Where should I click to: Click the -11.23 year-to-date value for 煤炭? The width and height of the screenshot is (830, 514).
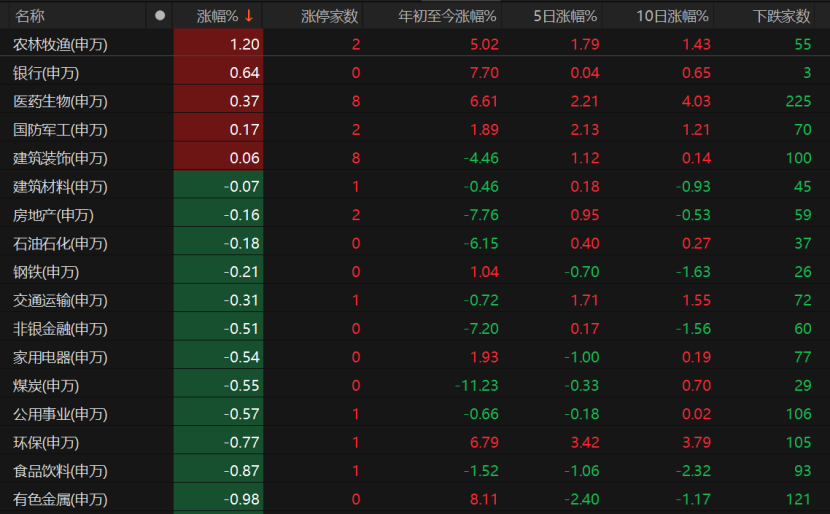[476, 386]
